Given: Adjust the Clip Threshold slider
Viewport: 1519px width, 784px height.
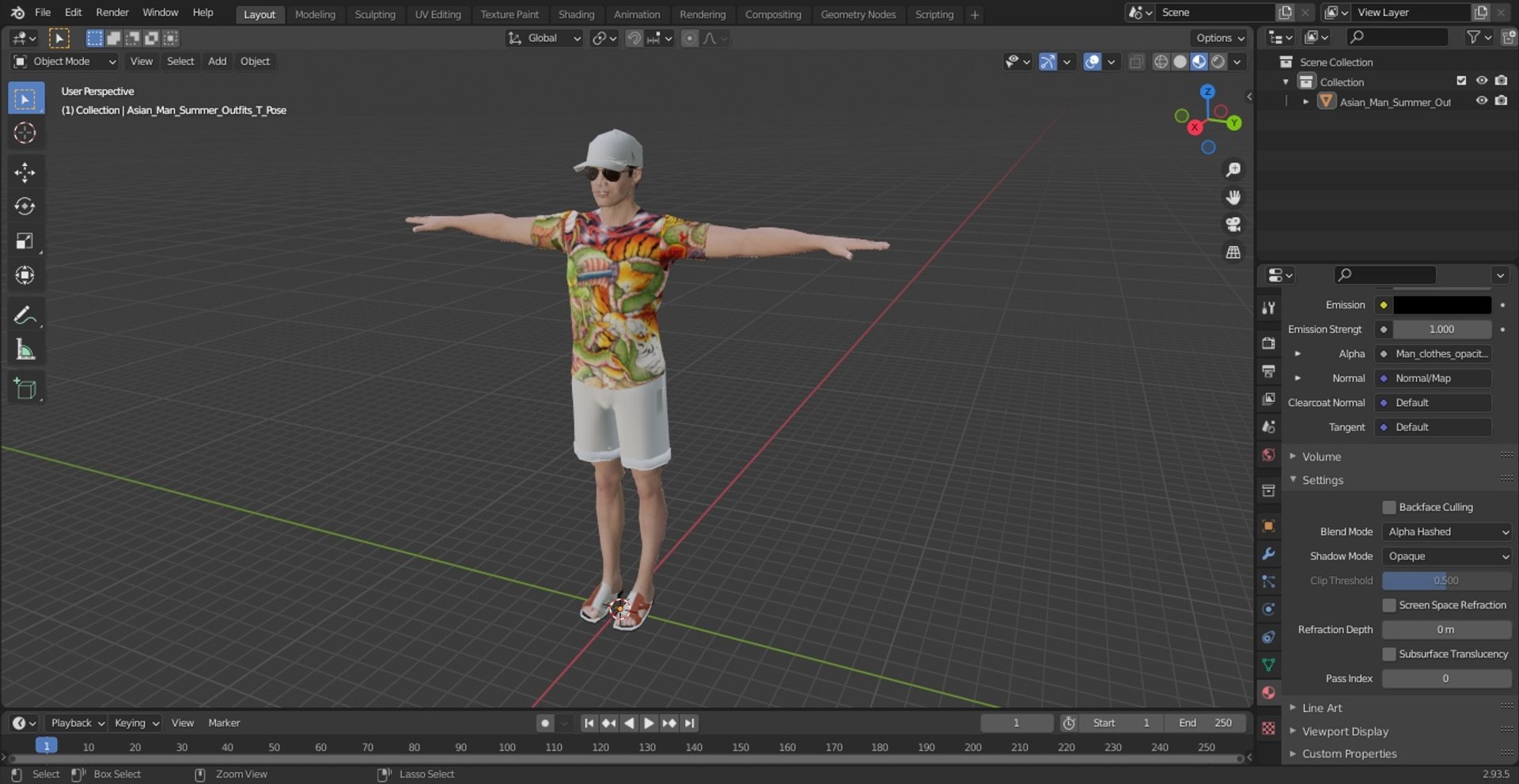Looking at the screenshot, I should click(1446, 581).
